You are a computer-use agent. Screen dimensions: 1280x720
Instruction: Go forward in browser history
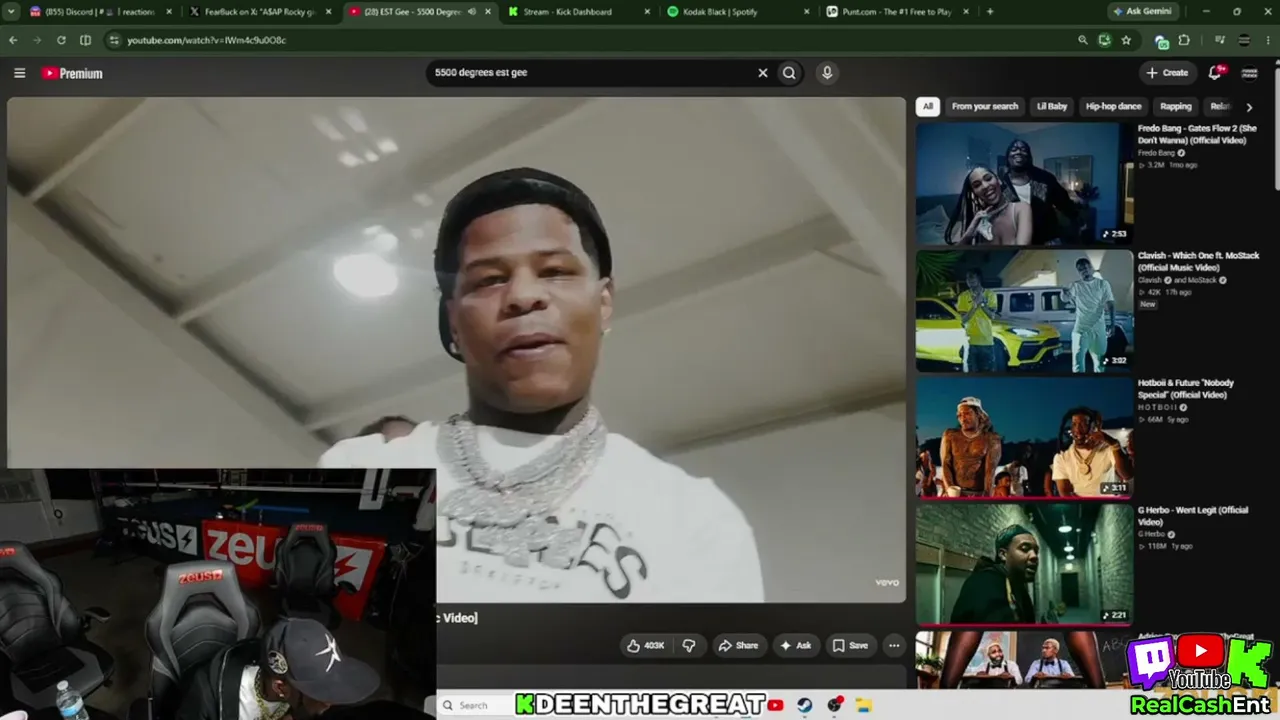tap(37, 40)
